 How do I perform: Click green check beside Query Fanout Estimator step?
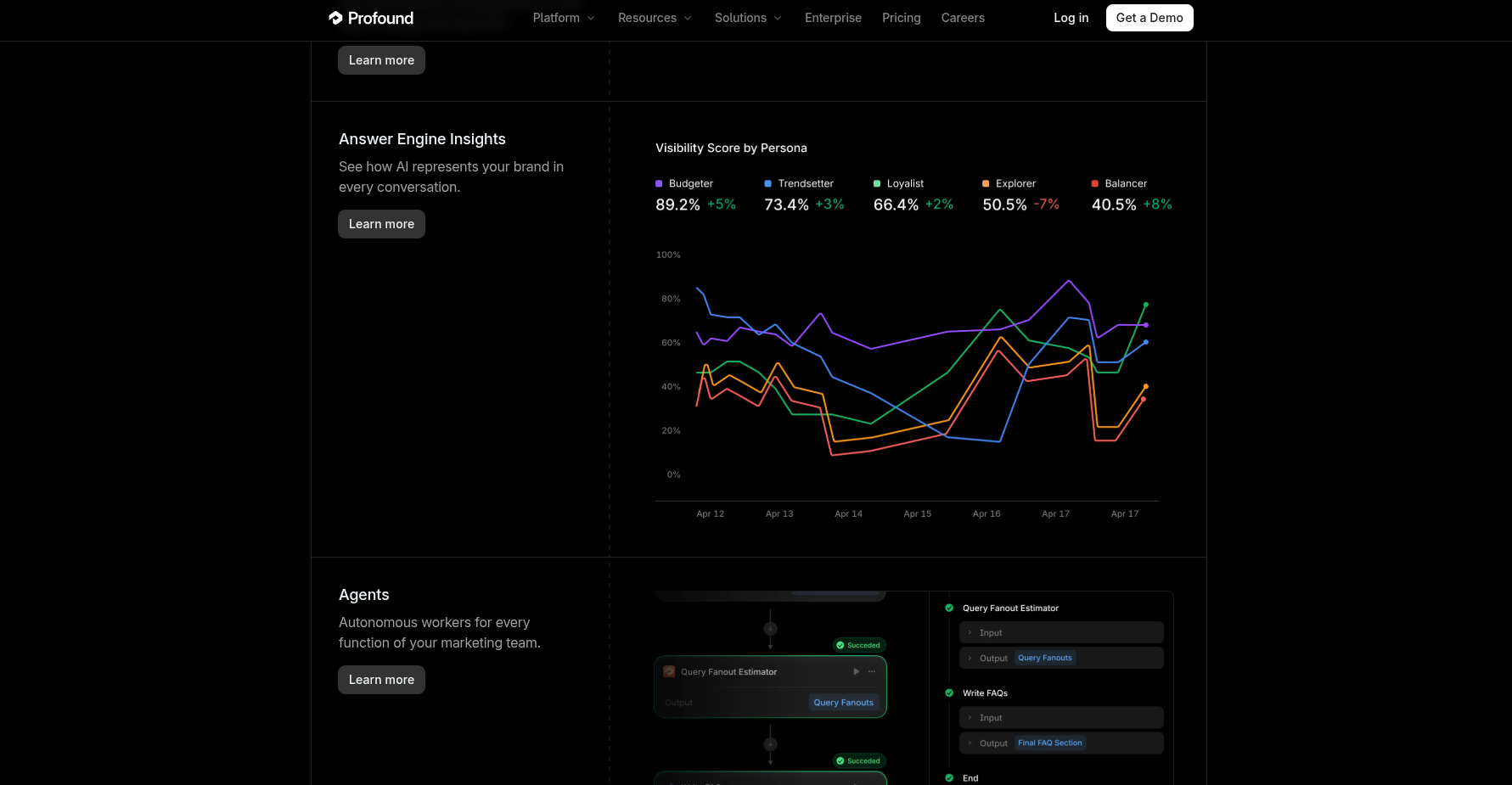click(949, 608)
